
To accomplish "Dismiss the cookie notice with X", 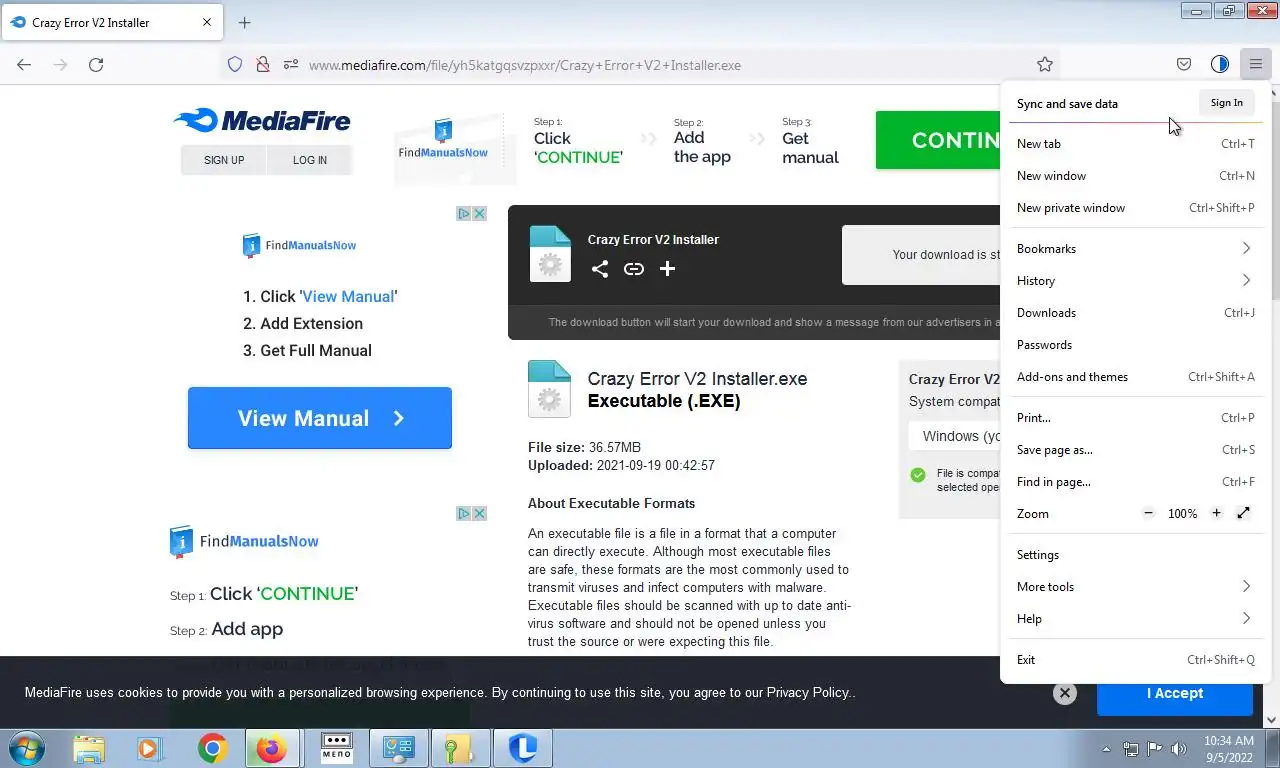I will tap(1065, 693).
